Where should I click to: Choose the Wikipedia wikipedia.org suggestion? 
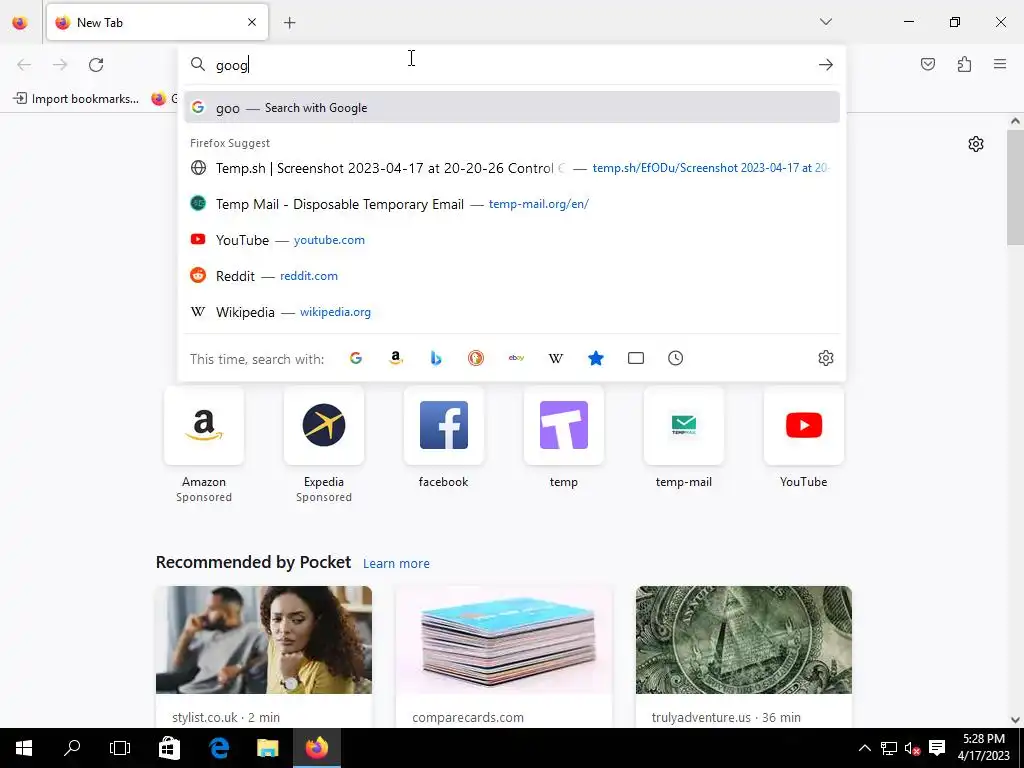pyautogui.click(x=511, y=312)
